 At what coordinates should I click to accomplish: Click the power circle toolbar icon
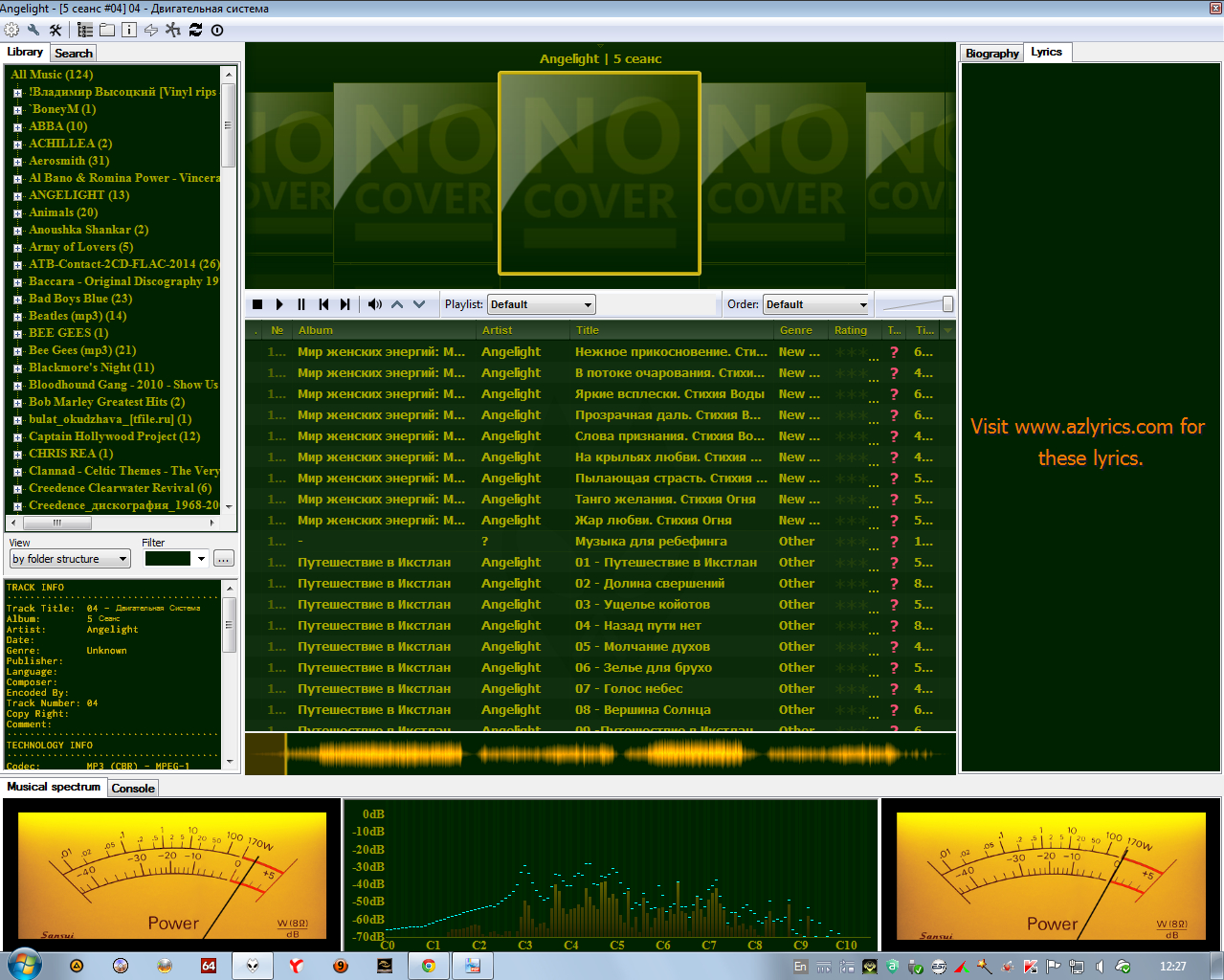[x=217, y=30]
